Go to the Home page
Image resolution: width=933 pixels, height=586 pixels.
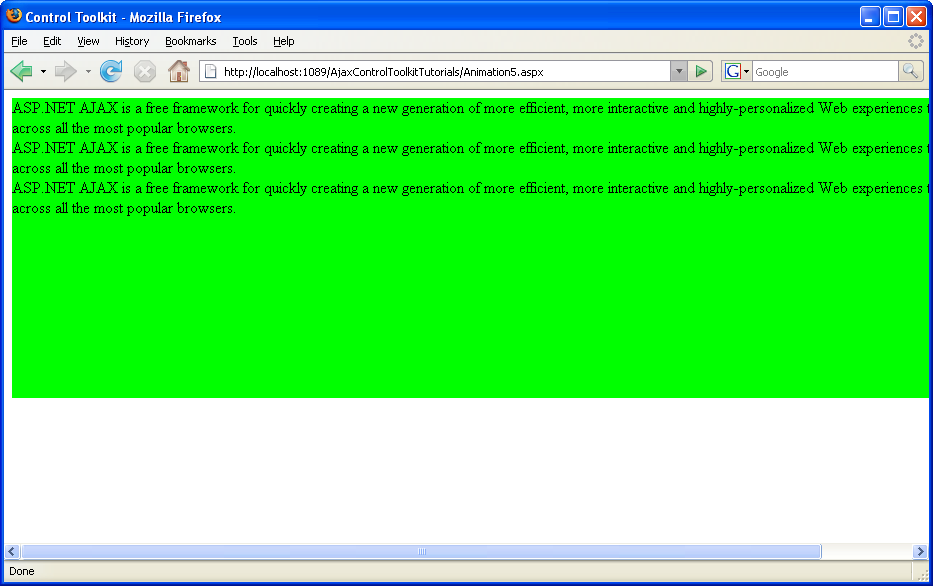(x=179, y=71)
